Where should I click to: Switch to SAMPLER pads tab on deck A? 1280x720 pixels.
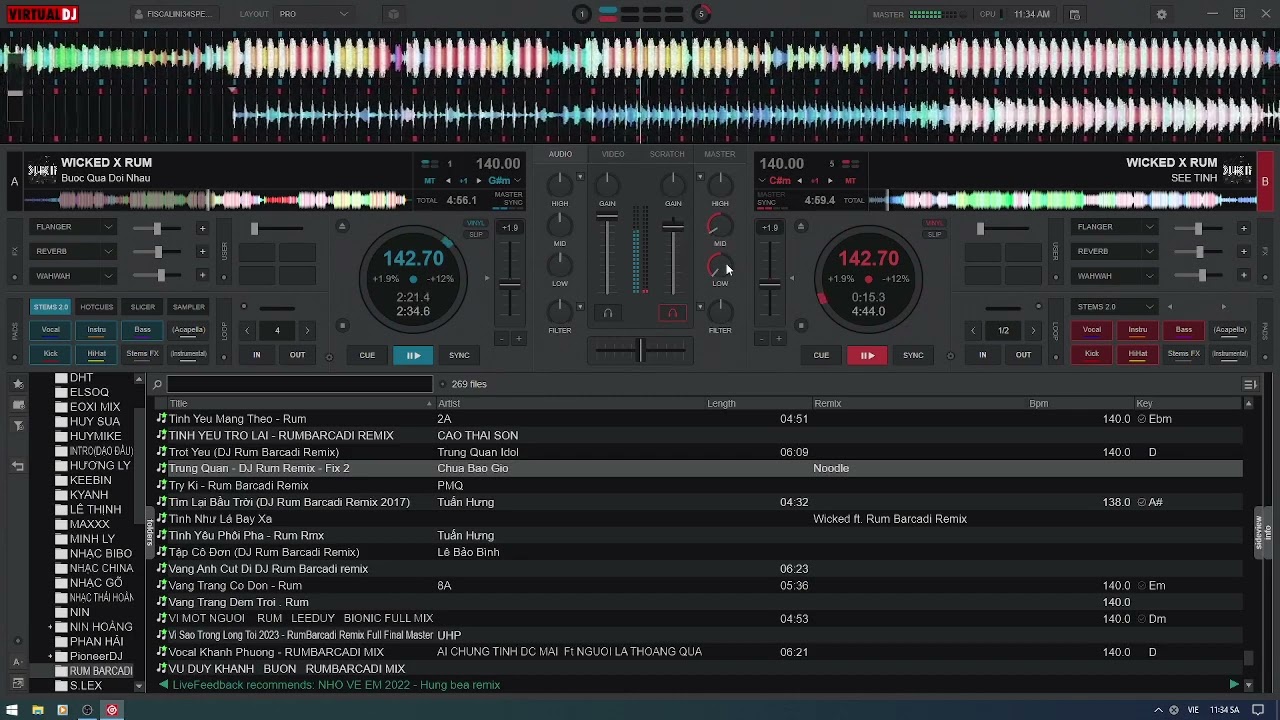(x=189, y=307)
